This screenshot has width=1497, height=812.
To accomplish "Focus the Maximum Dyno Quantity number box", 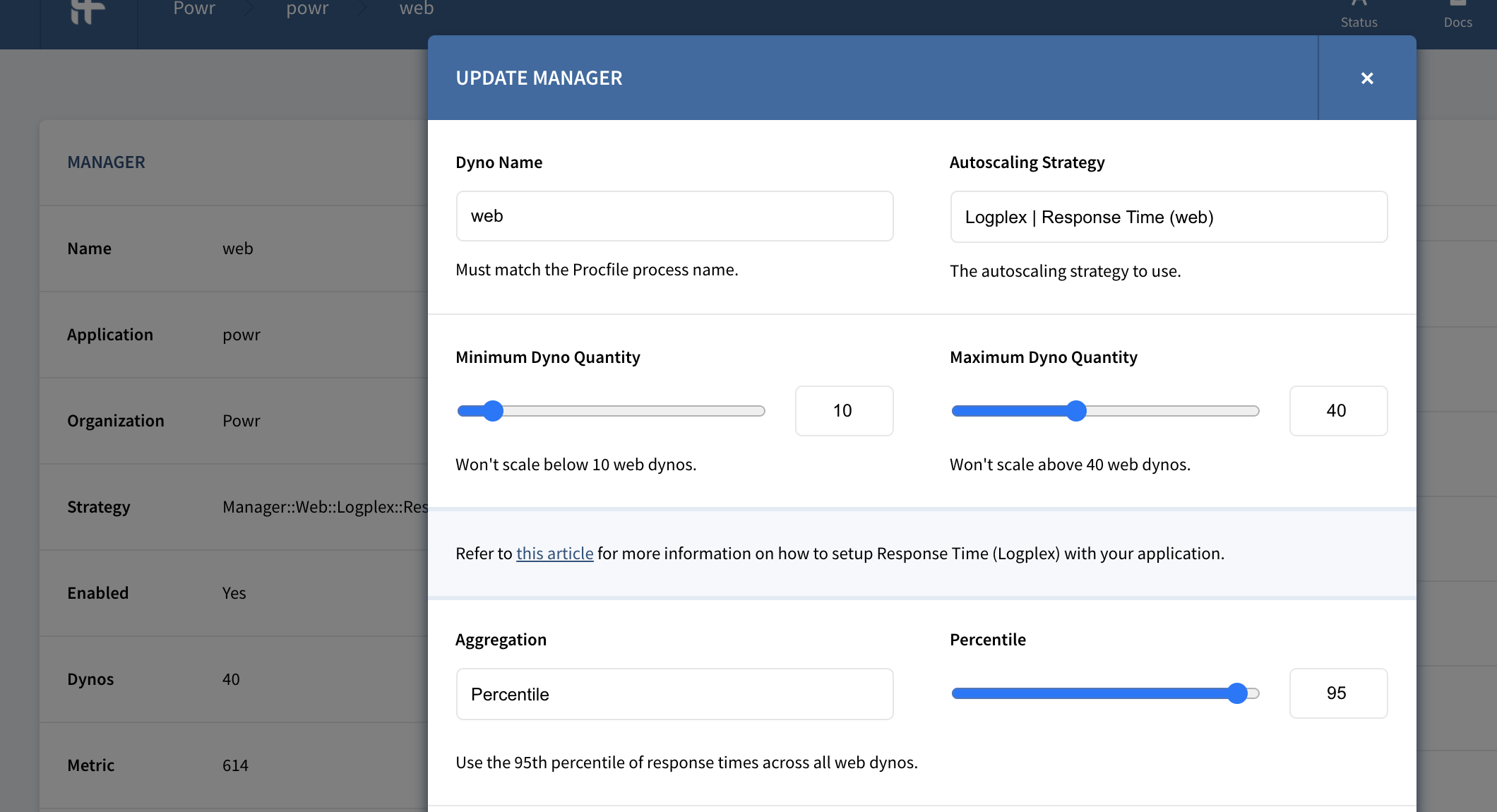I will [x=1338, y=411].
